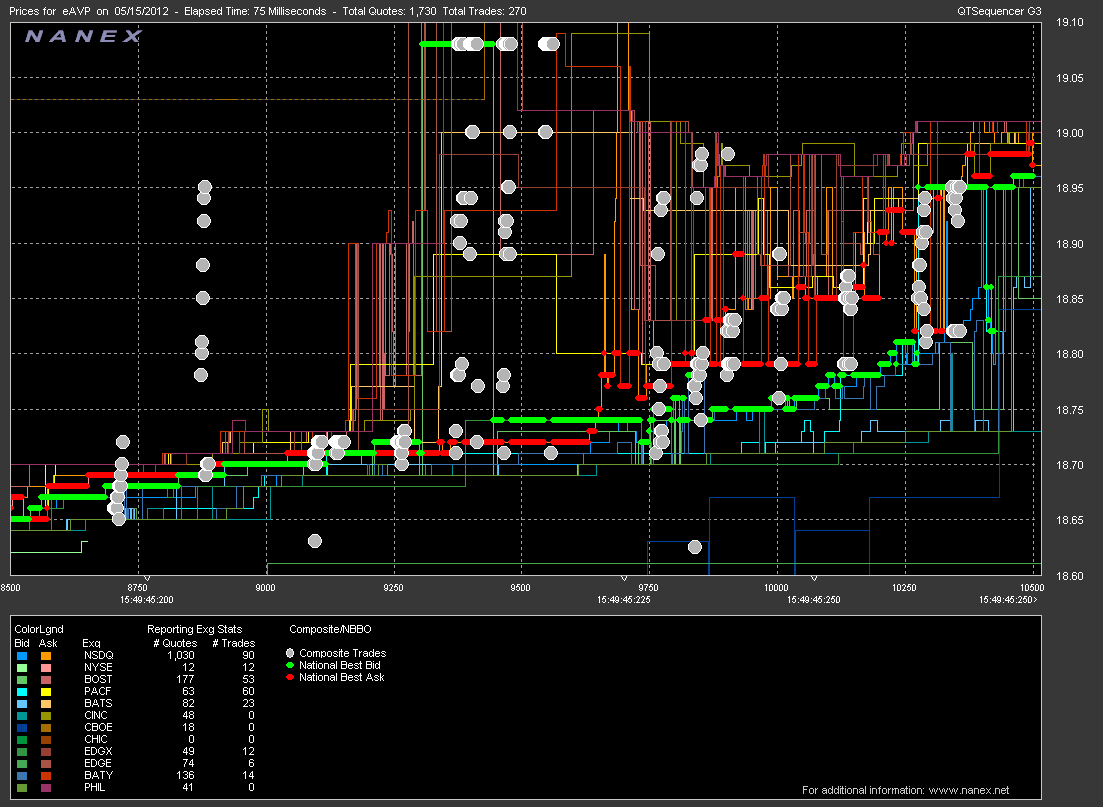Click the 9250 x-axis label
The height and width of the screenshot is (807, 1103).
click(x=393, y=587)
